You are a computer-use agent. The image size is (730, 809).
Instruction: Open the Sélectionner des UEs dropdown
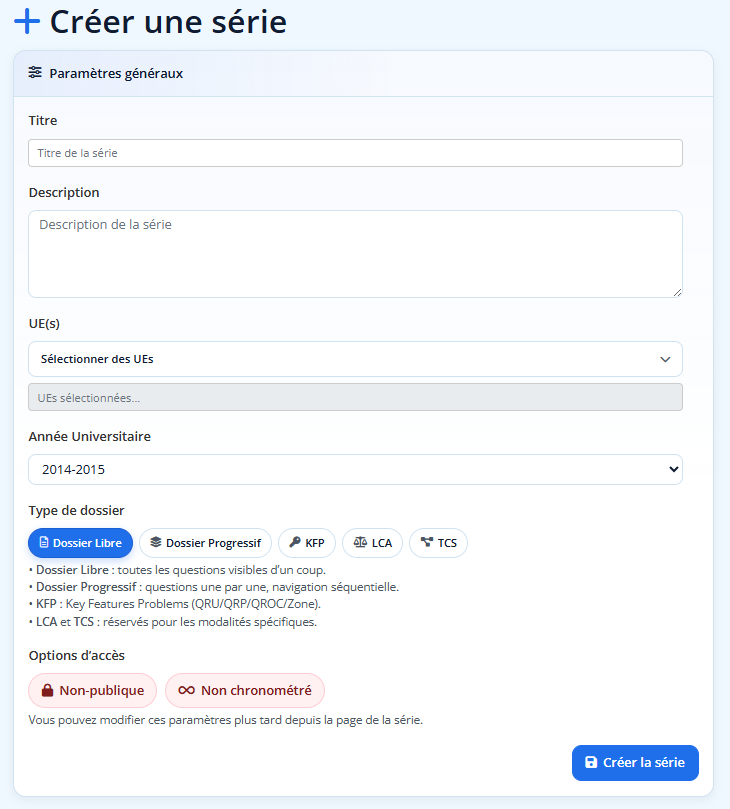coord(355,359)
